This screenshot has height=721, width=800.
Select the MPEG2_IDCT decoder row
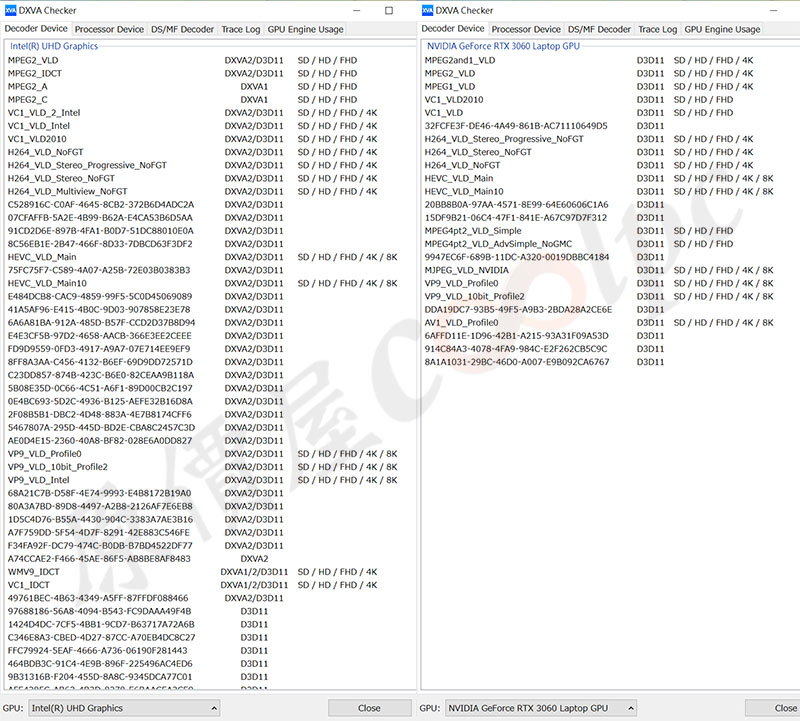click(183, 73)
